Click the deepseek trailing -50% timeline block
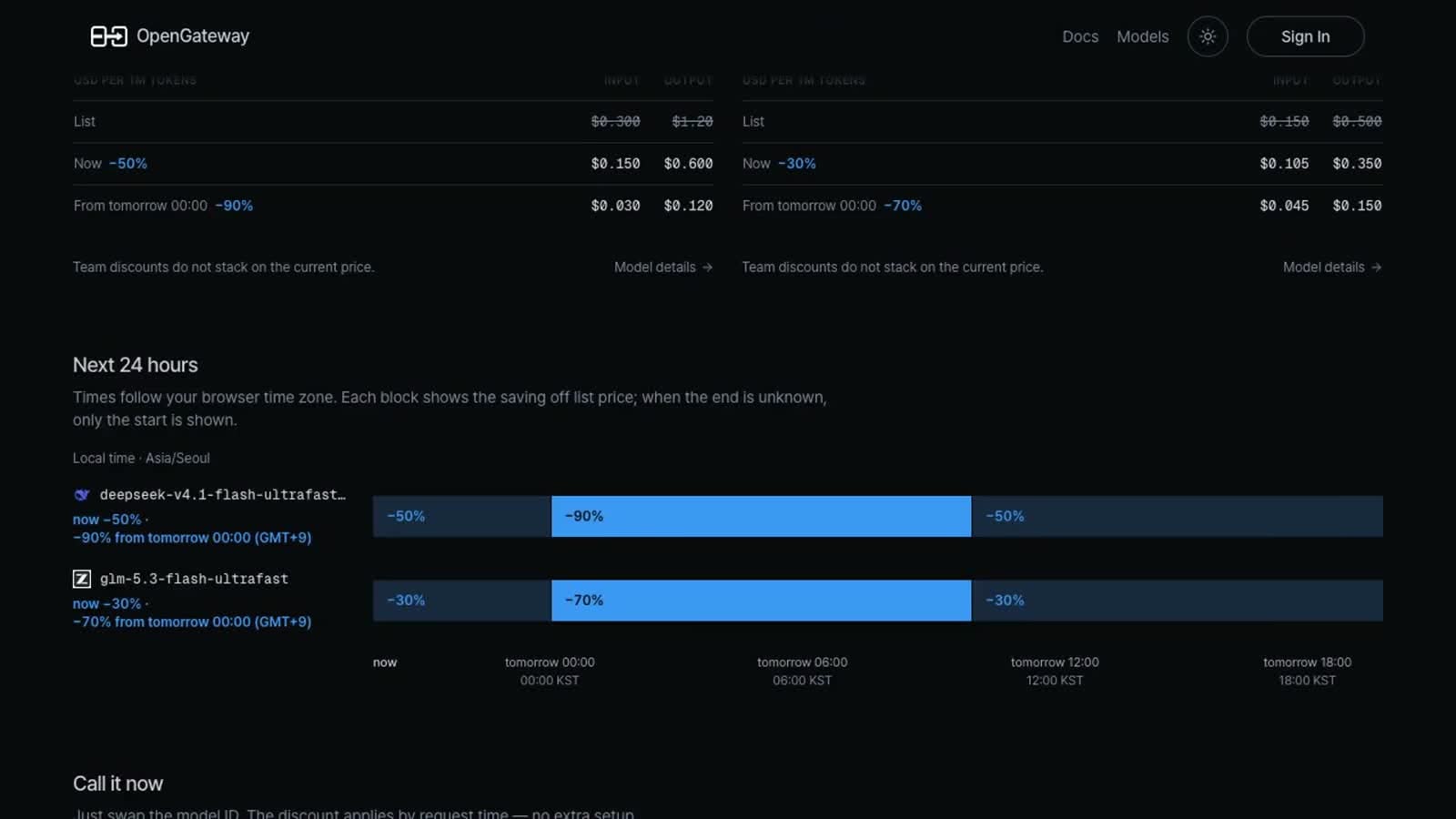The width and height of the screenshot is (1456, 819). point(1177,516)
